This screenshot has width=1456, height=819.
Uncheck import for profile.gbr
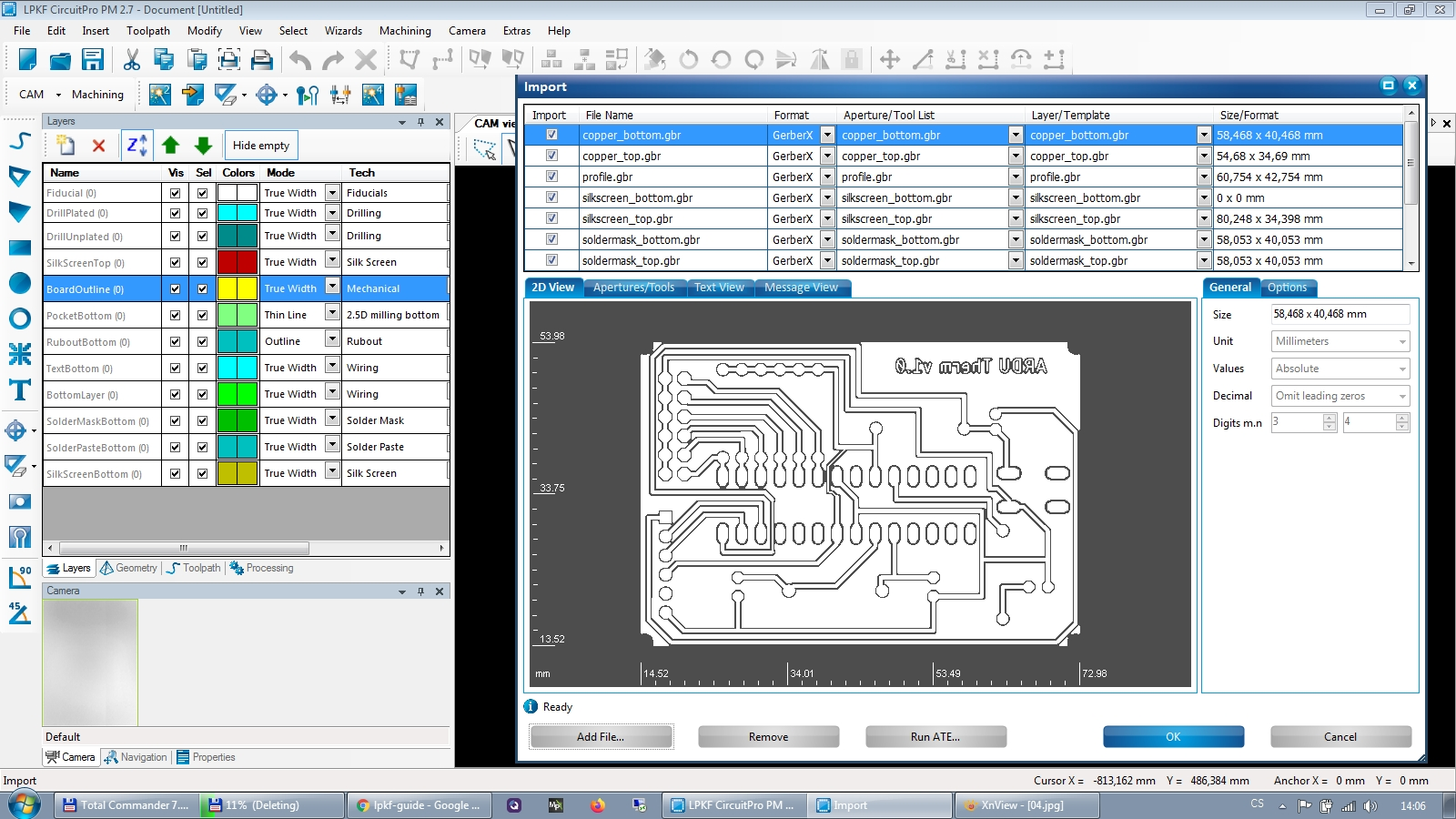(x=551, y=177)
